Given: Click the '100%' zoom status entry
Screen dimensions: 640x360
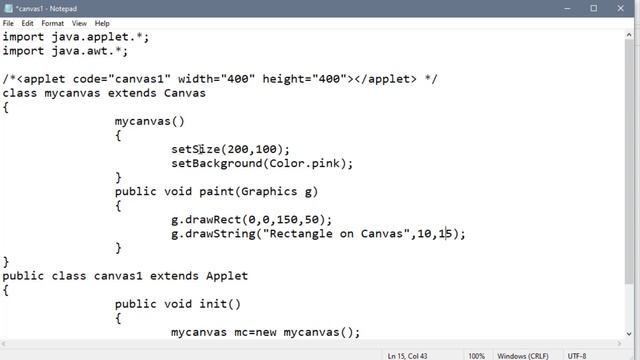Looking at the screenshot, I should [476, 356].
